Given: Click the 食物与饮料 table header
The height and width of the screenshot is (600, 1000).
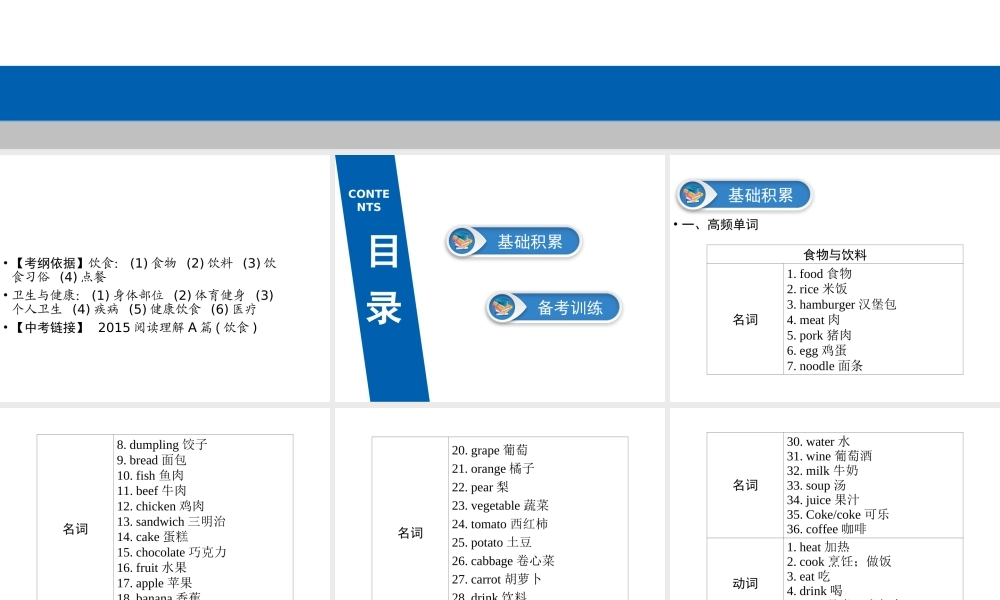Looking at the screenshot, I should point(835,254).
